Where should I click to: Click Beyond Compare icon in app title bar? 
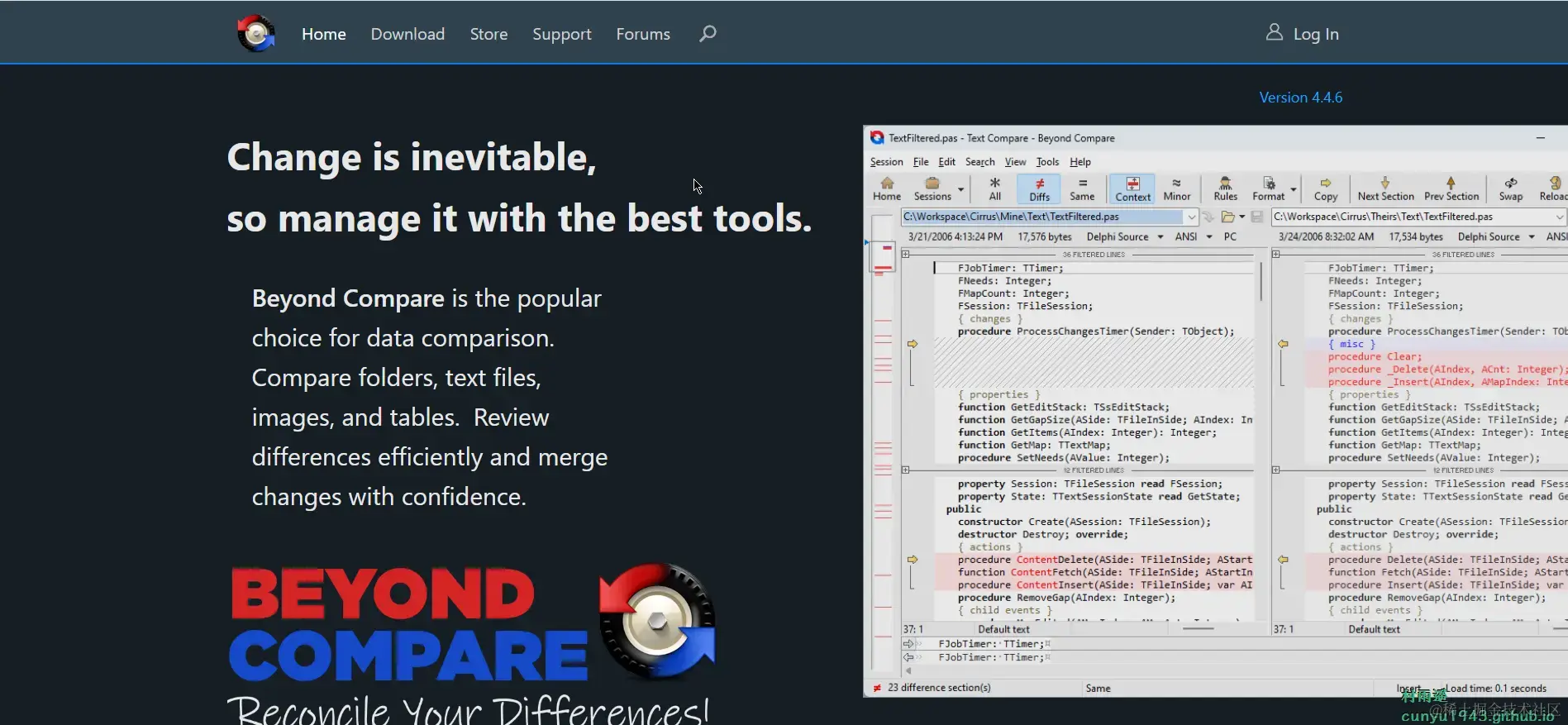(877, 138)
